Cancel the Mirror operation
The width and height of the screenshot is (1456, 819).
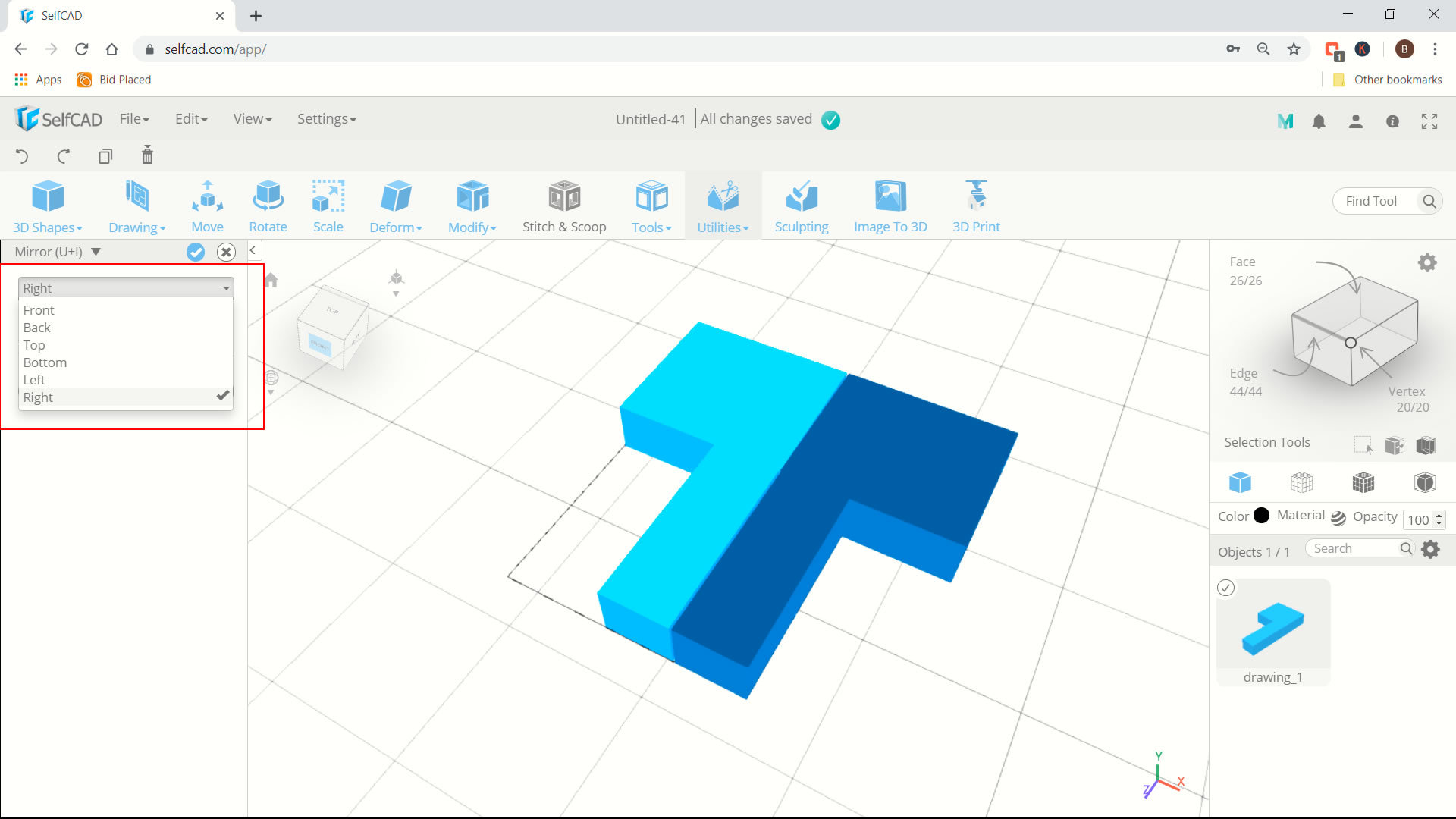pyautogui.click(x=226, y=252)
